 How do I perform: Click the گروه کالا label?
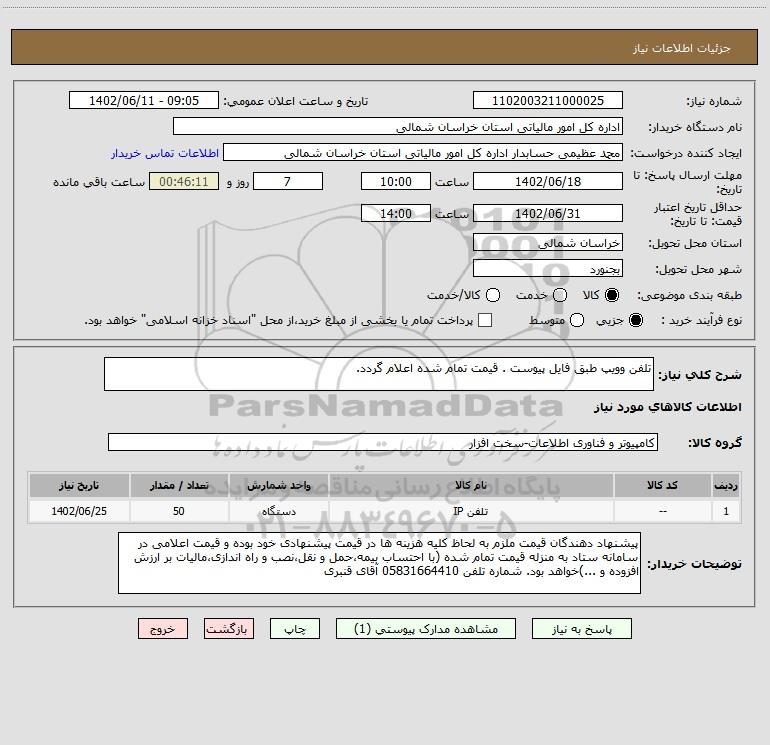click(x=715, y=443)
